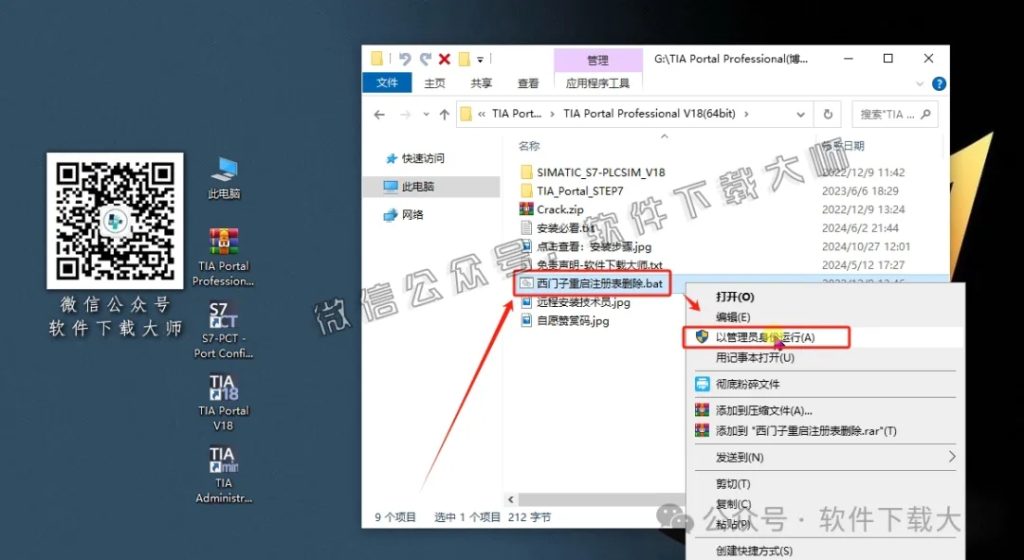Click the chevron after TIA Portal Professional V18(64bit)

click(746, 114)
